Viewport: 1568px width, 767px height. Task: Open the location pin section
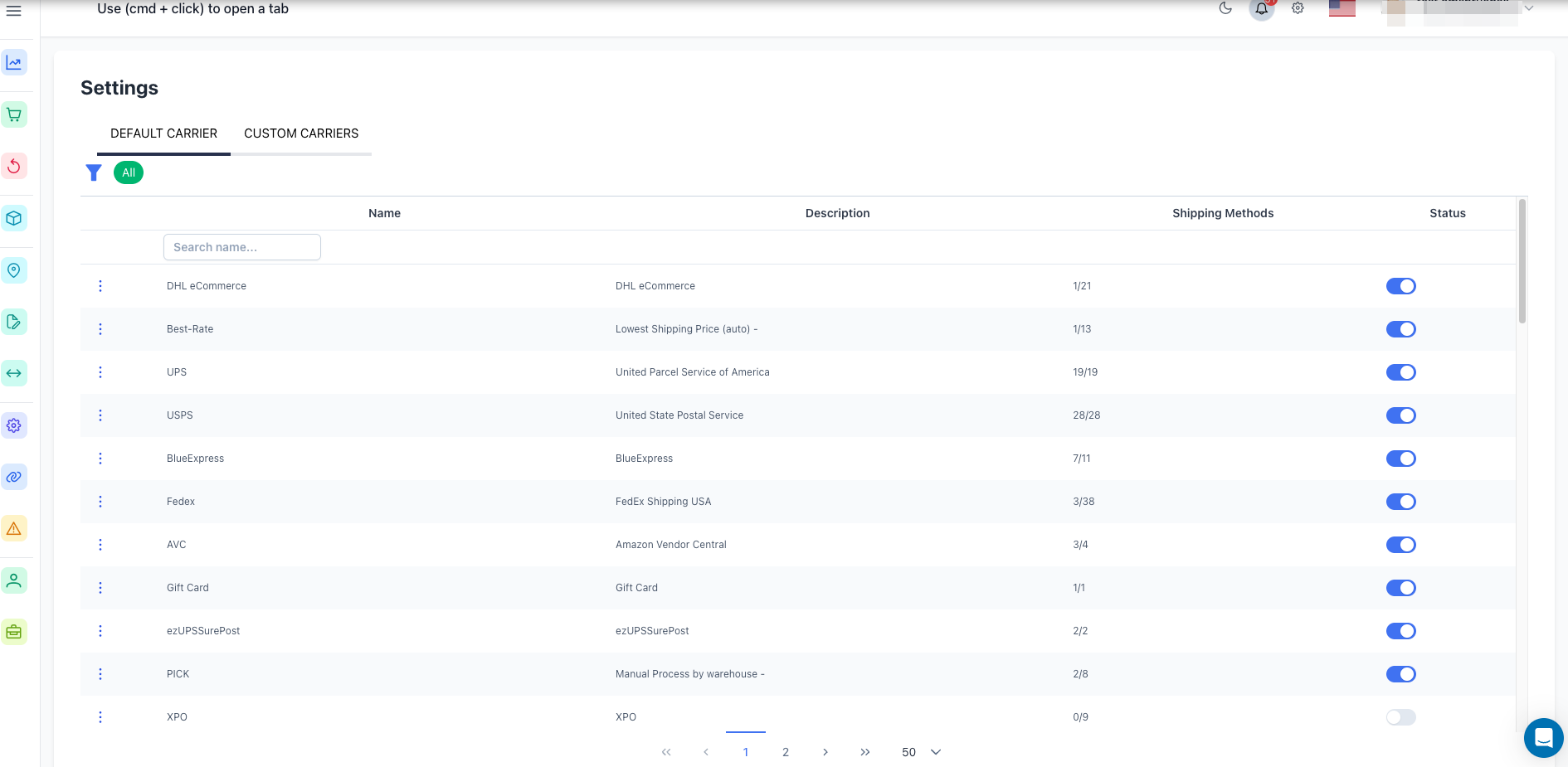click(x=13, y=269)
